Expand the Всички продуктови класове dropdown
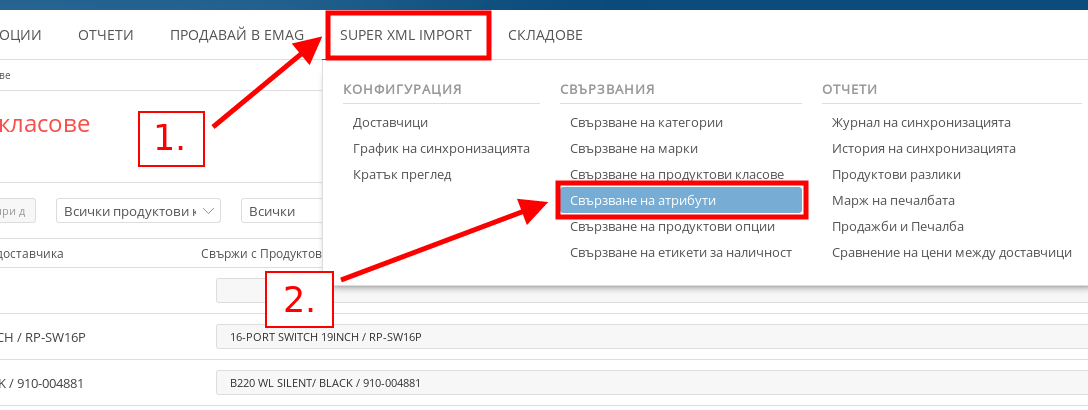The image size is (1088, 410). [139, 211]
